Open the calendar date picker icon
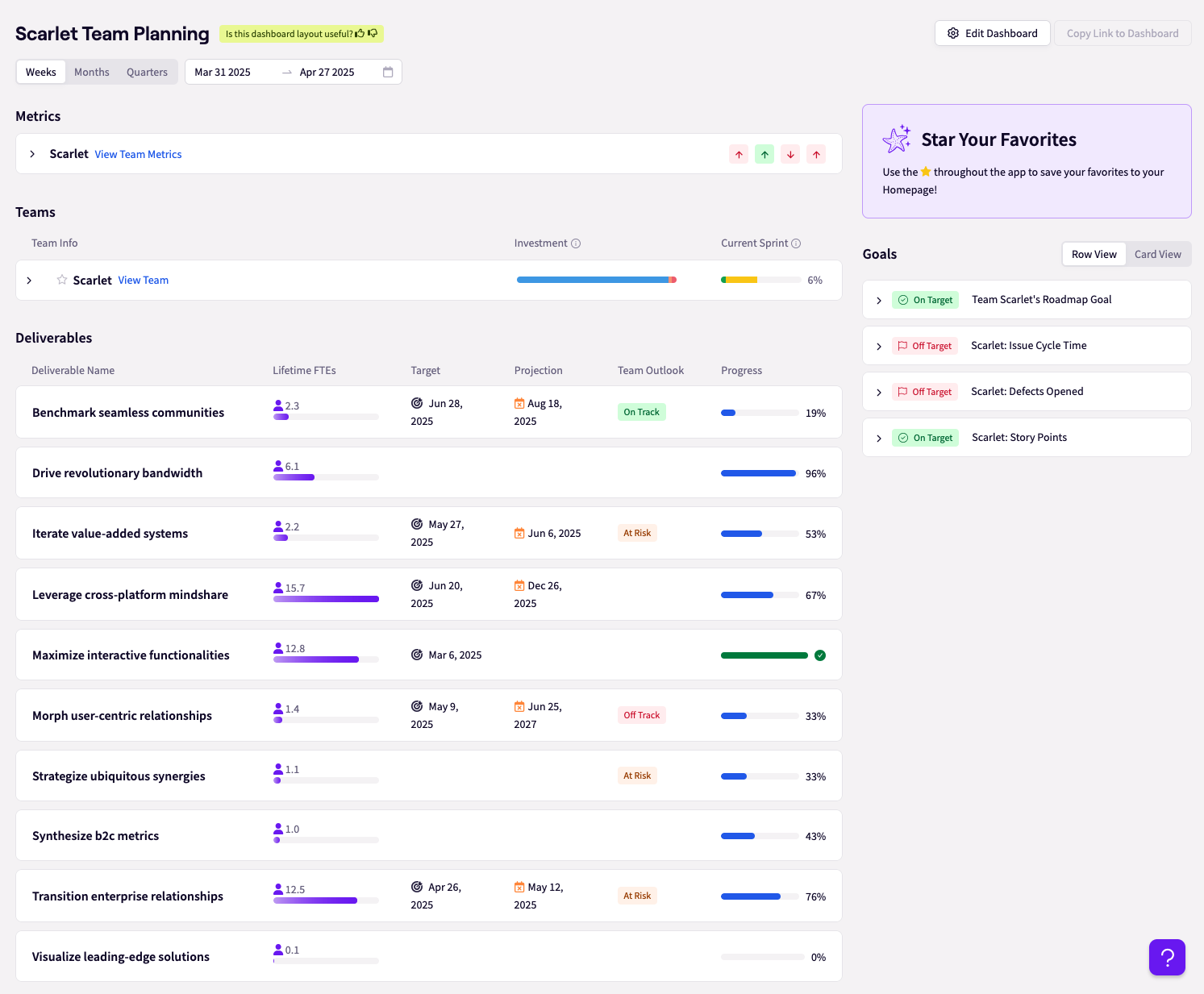1204x994 pixels. [x=388, y=72]
